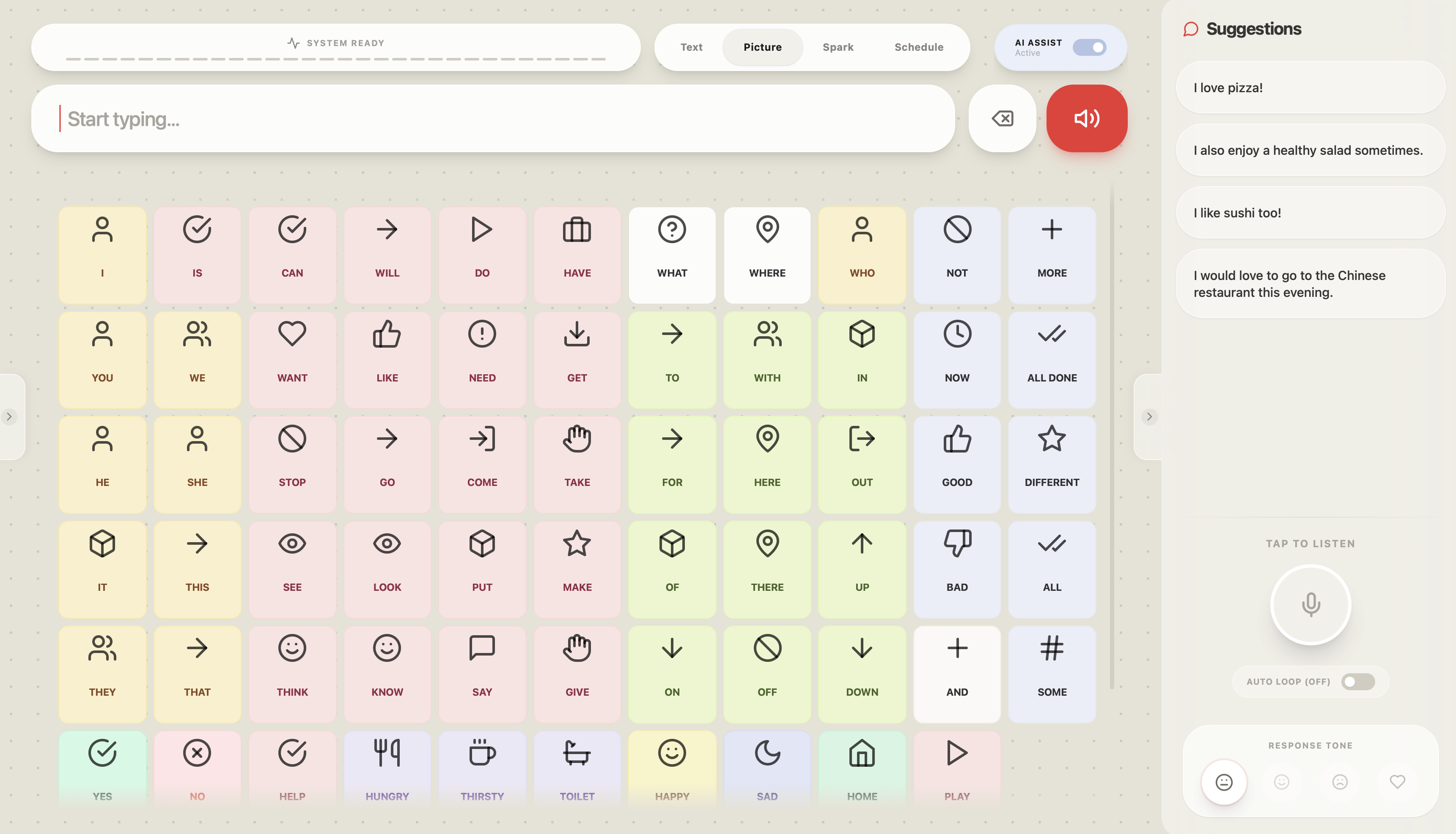Choose the BAD thumbs-down tile
Image resolution: width=1456 pixels, height=834 pixels.
[956, 569]
